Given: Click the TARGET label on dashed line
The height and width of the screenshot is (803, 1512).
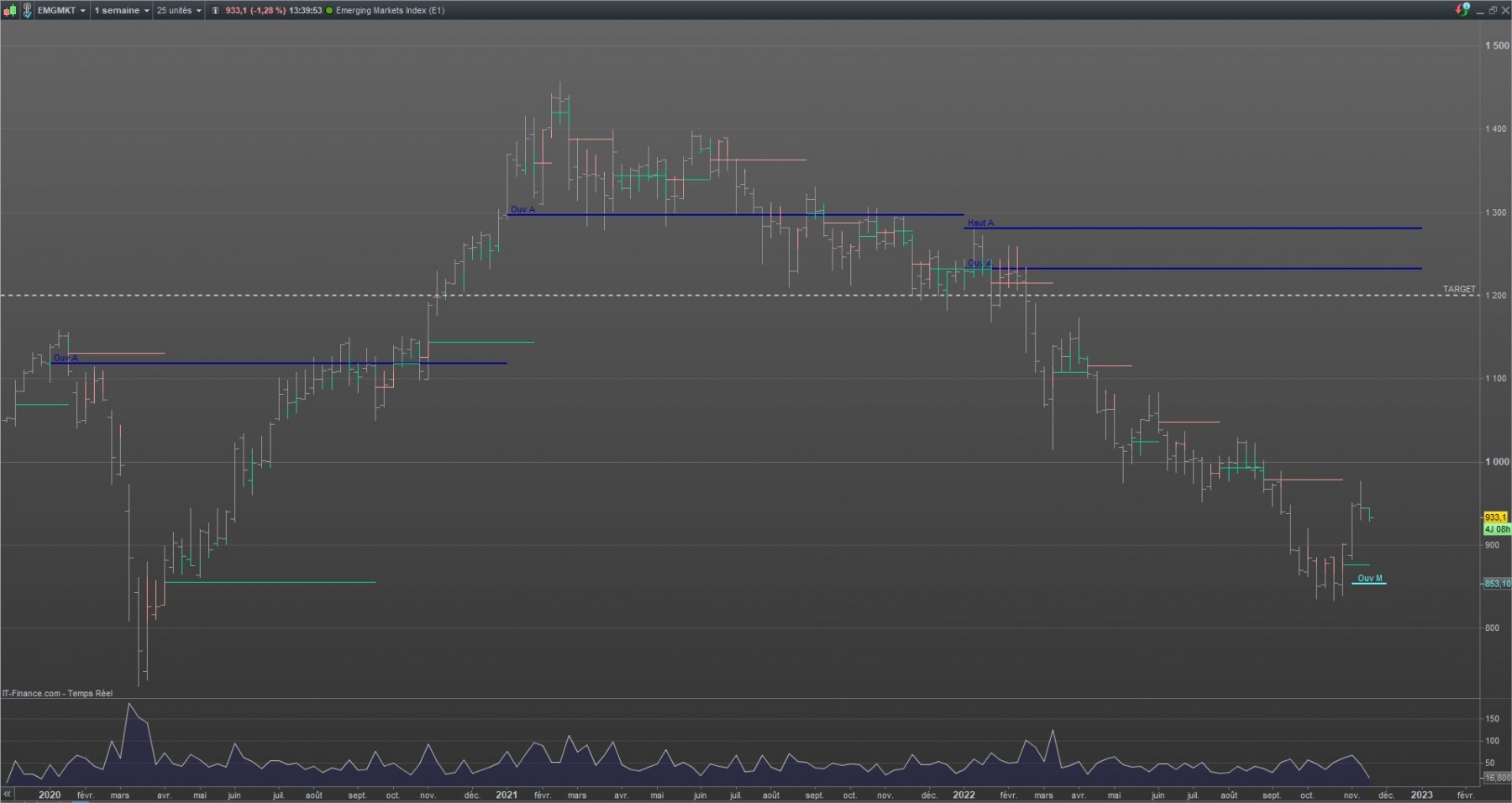Looking at the screenshot, I should tap(1459, 289).
